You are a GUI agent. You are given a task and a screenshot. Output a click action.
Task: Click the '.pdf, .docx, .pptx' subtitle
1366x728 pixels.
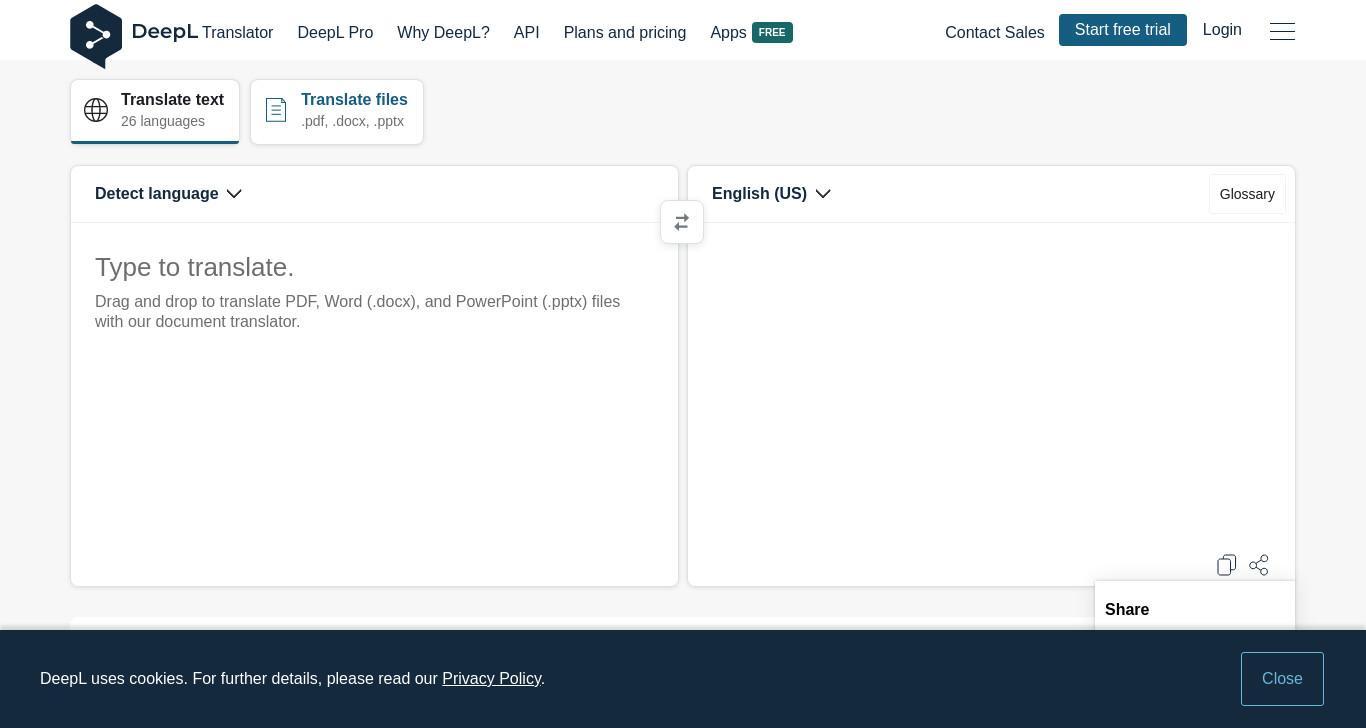click(x=352, y=121)
